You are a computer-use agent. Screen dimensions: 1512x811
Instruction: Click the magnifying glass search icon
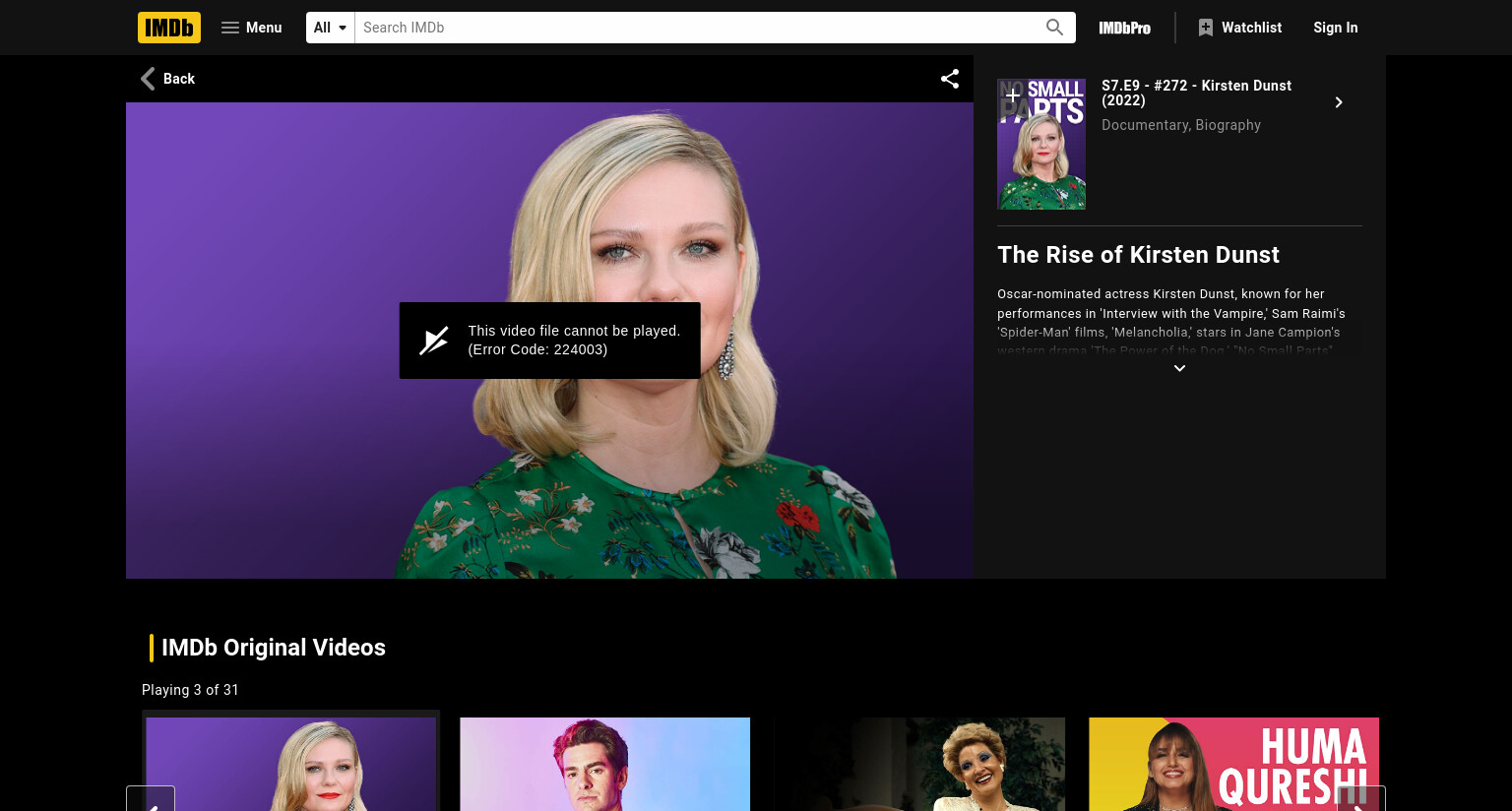pyautogui.click(x=1054, y=28)
